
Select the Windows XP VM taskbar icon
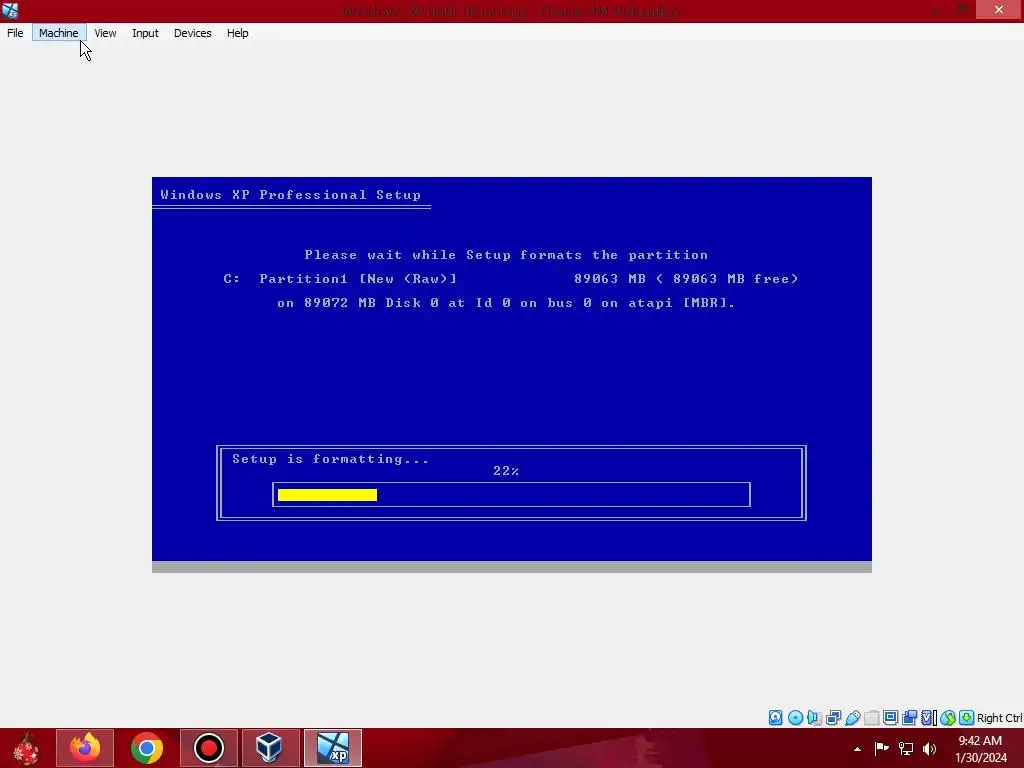[333, 748]
